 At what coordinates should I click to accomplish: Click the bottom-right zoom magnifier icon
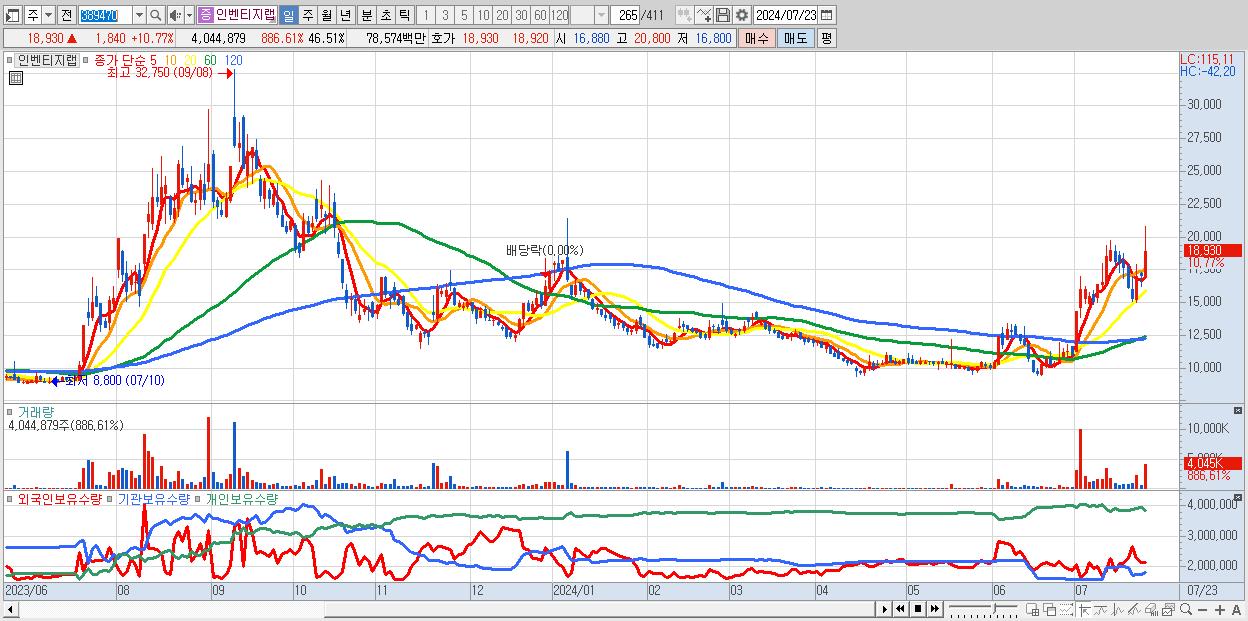pyautogui.click(x=1186, y=609)
